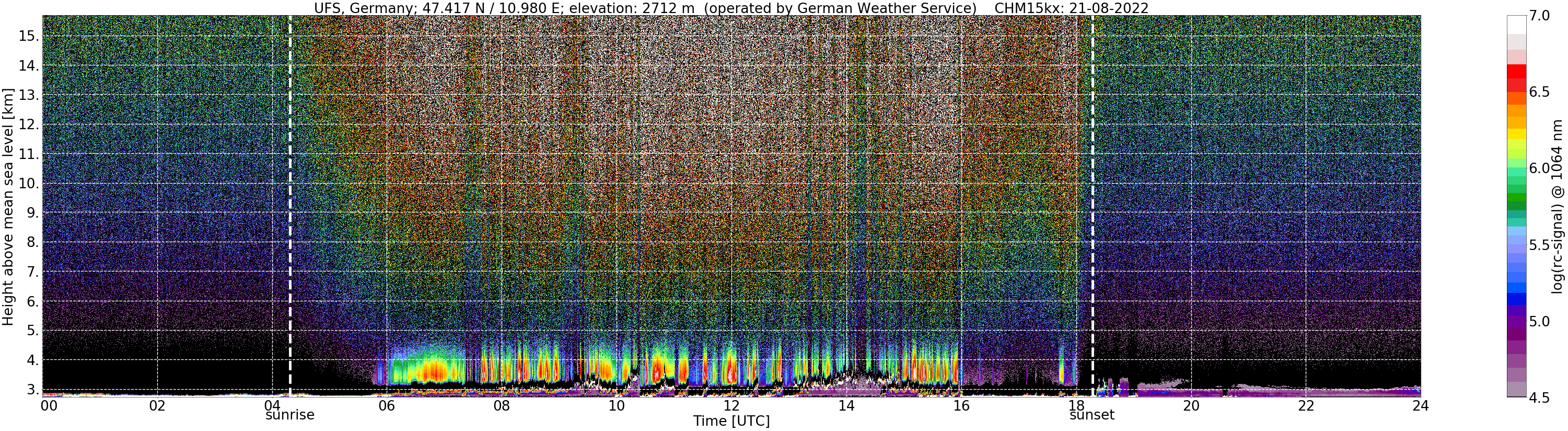Click the '22' time tick label
1568x431 pixels.
(x=1306, y=405)
